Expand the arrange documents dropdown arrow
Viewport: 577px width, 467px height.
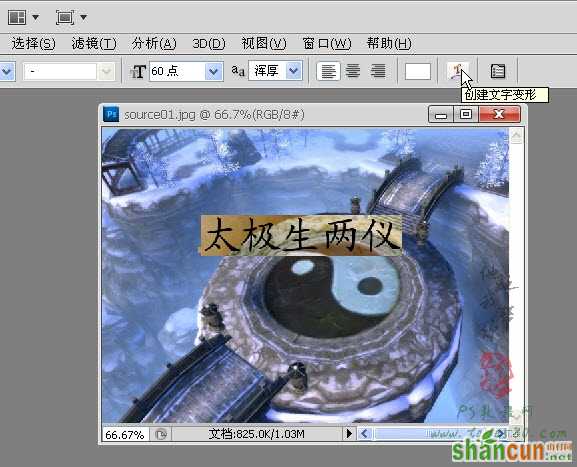pos(35,17)
